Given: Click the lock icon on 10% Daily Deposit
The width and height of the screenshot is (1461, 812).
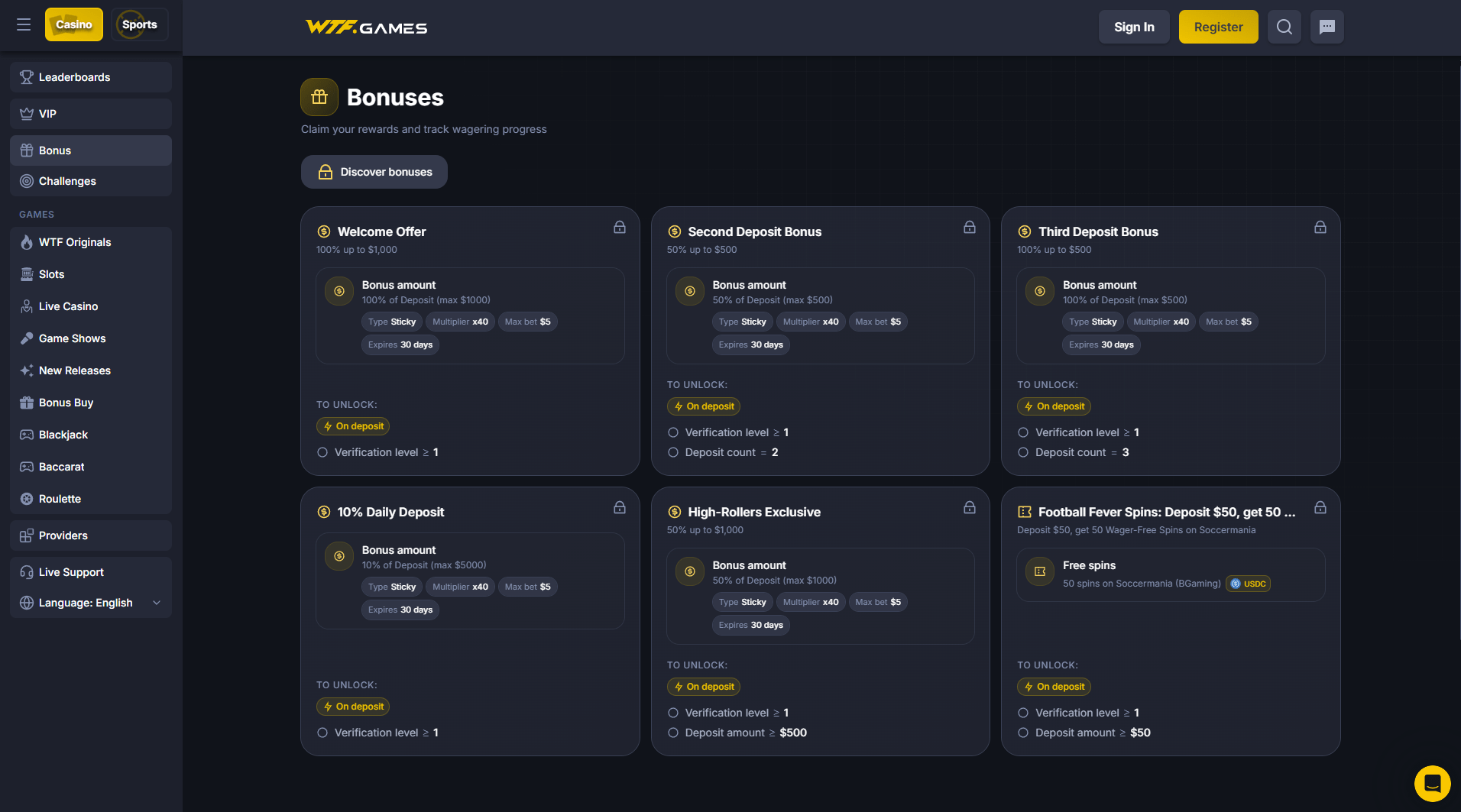Looking at the screenshot, I should pyautogui.click(x=620, y=507).
